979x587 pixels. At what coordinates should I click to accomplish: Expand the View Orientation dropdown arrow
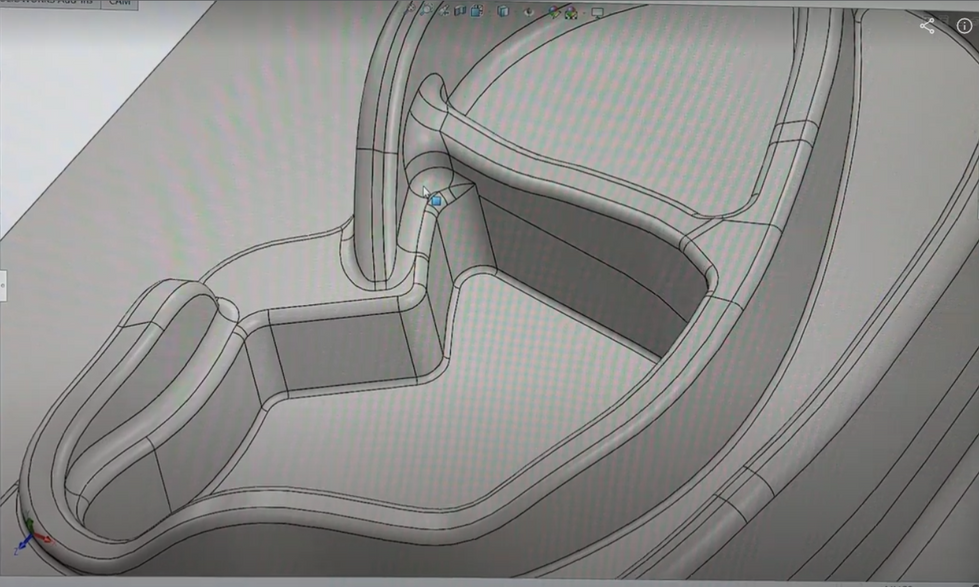[490, 11]
